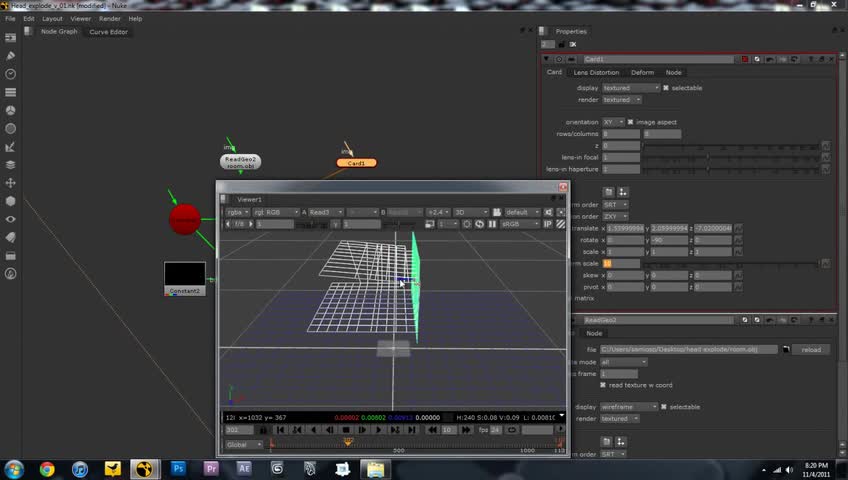Open the Time nodes clock icon

(10, 74)
